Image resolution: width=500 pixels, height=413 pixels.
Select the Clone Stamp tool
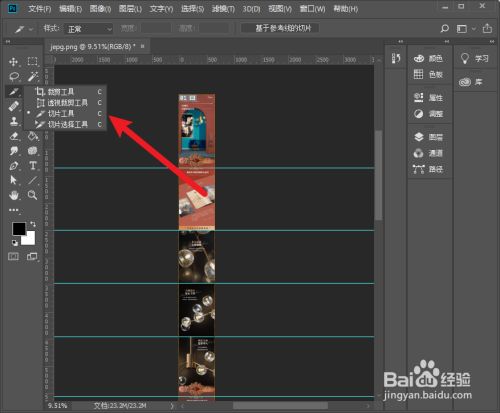coord(14,121)
